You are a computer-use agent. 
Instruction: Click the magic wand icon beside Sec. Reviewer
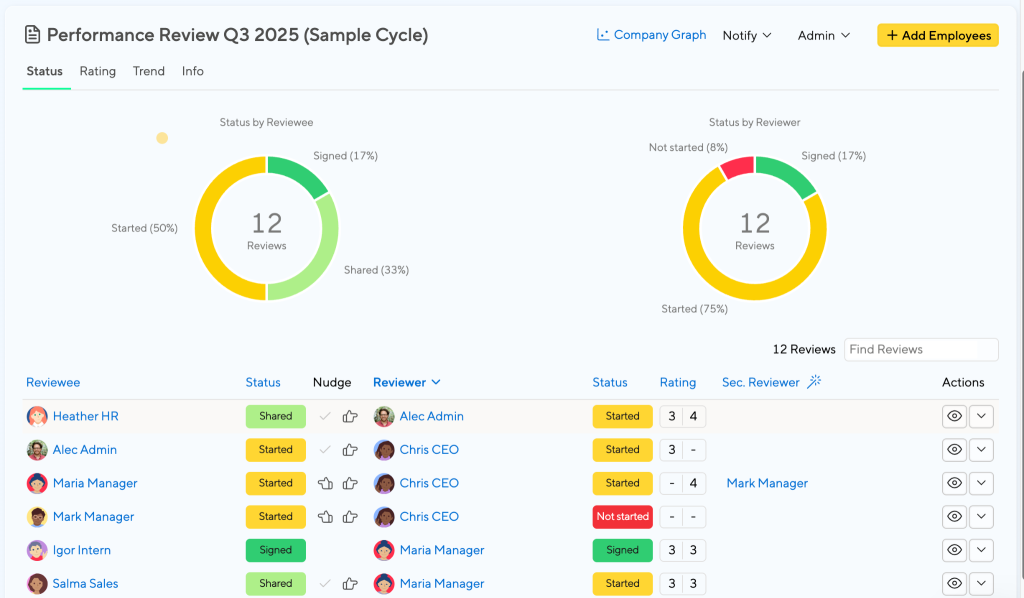tap(814, 382)
